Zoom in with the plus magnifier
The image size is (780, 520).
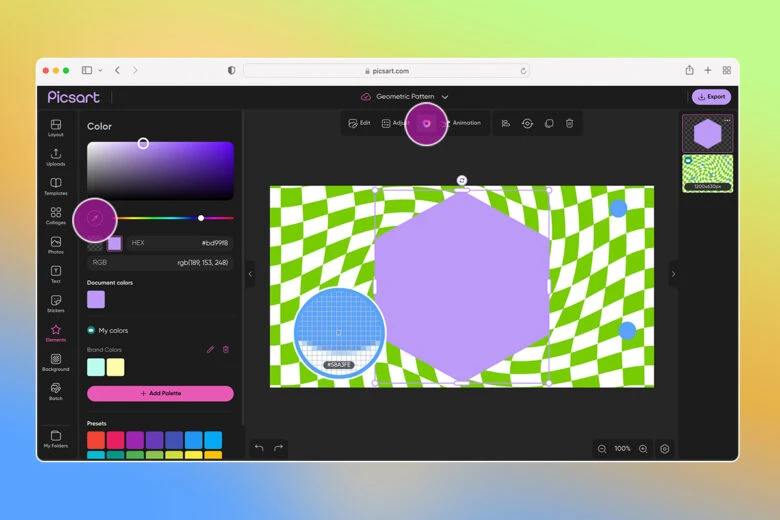(643, 449)
